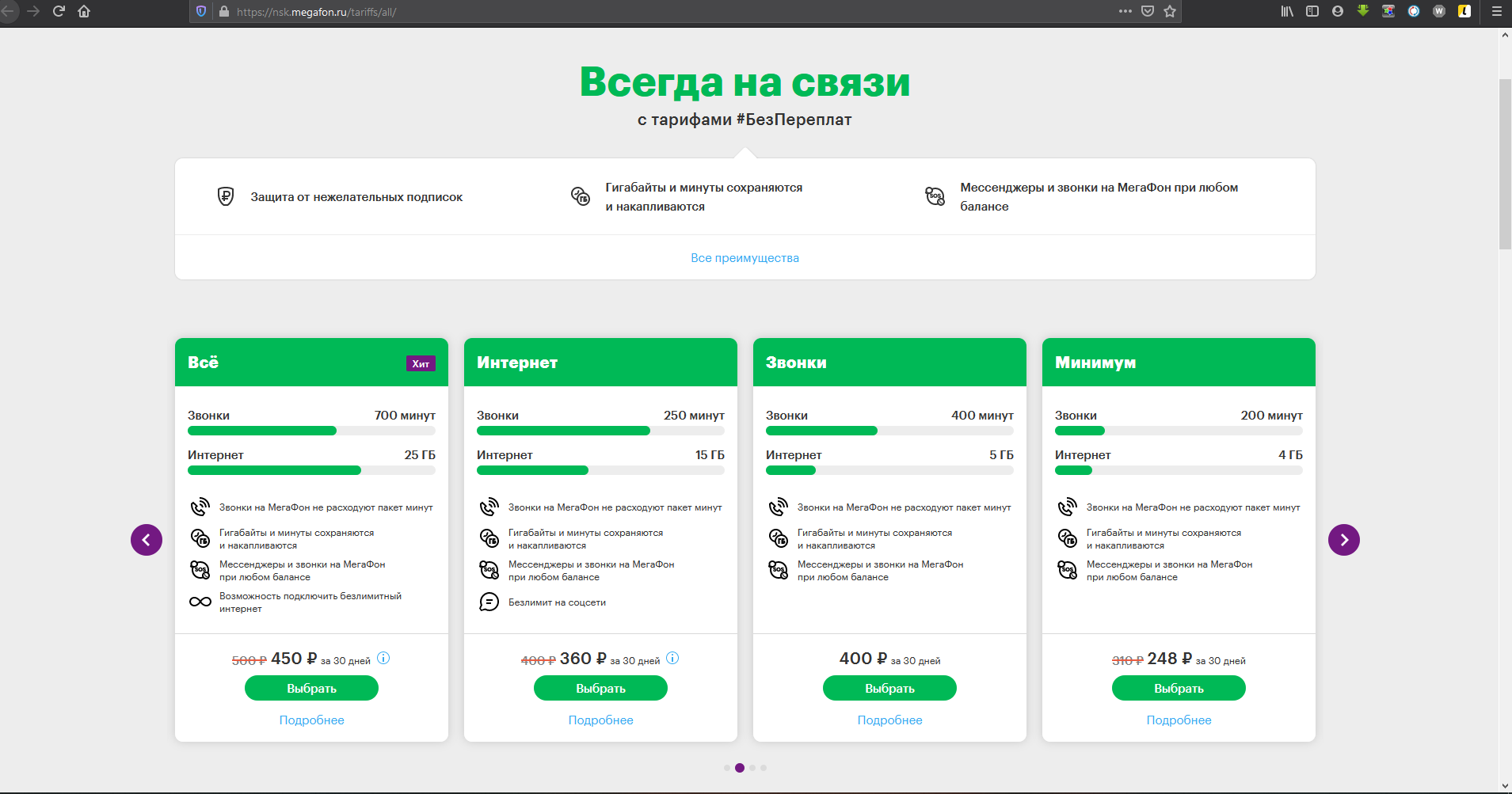Choose the Интернет tariff with Выбрать
The width and height of the screenshot is (1512, 794).
coord(600,689)
